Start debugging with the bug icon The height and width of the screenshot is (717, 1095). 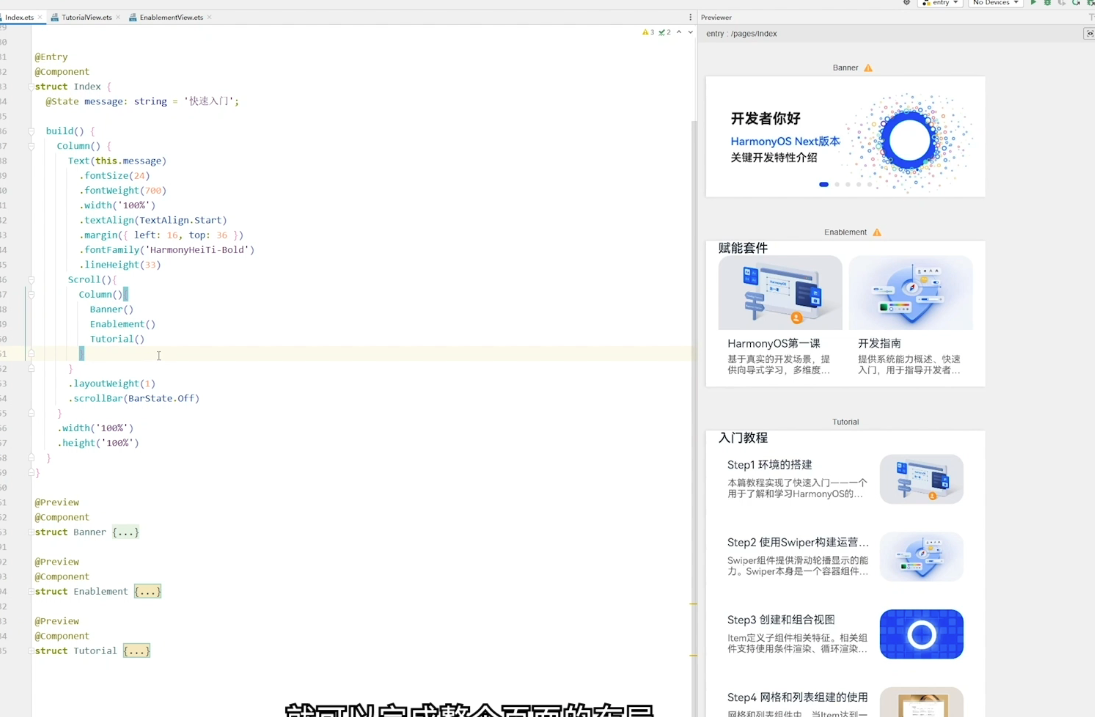click(1048, 3)
